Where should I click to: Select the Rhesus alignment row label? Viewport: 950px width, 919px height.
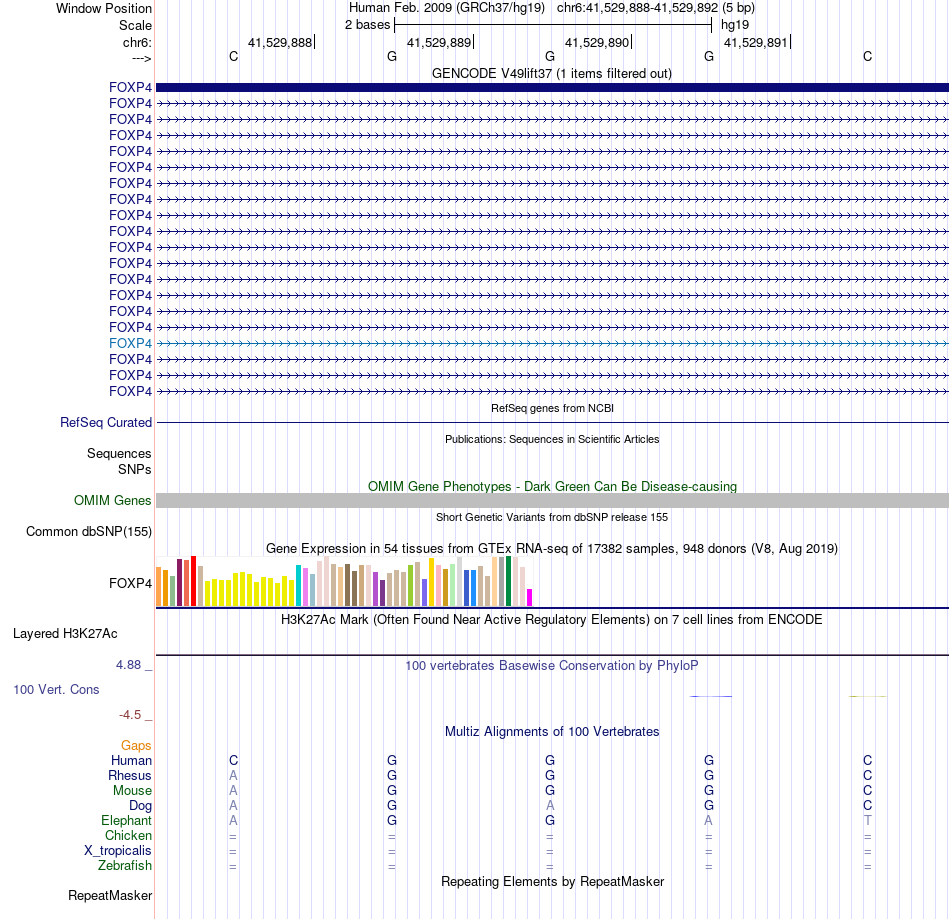pyautogui.click(x=130, y=775)
